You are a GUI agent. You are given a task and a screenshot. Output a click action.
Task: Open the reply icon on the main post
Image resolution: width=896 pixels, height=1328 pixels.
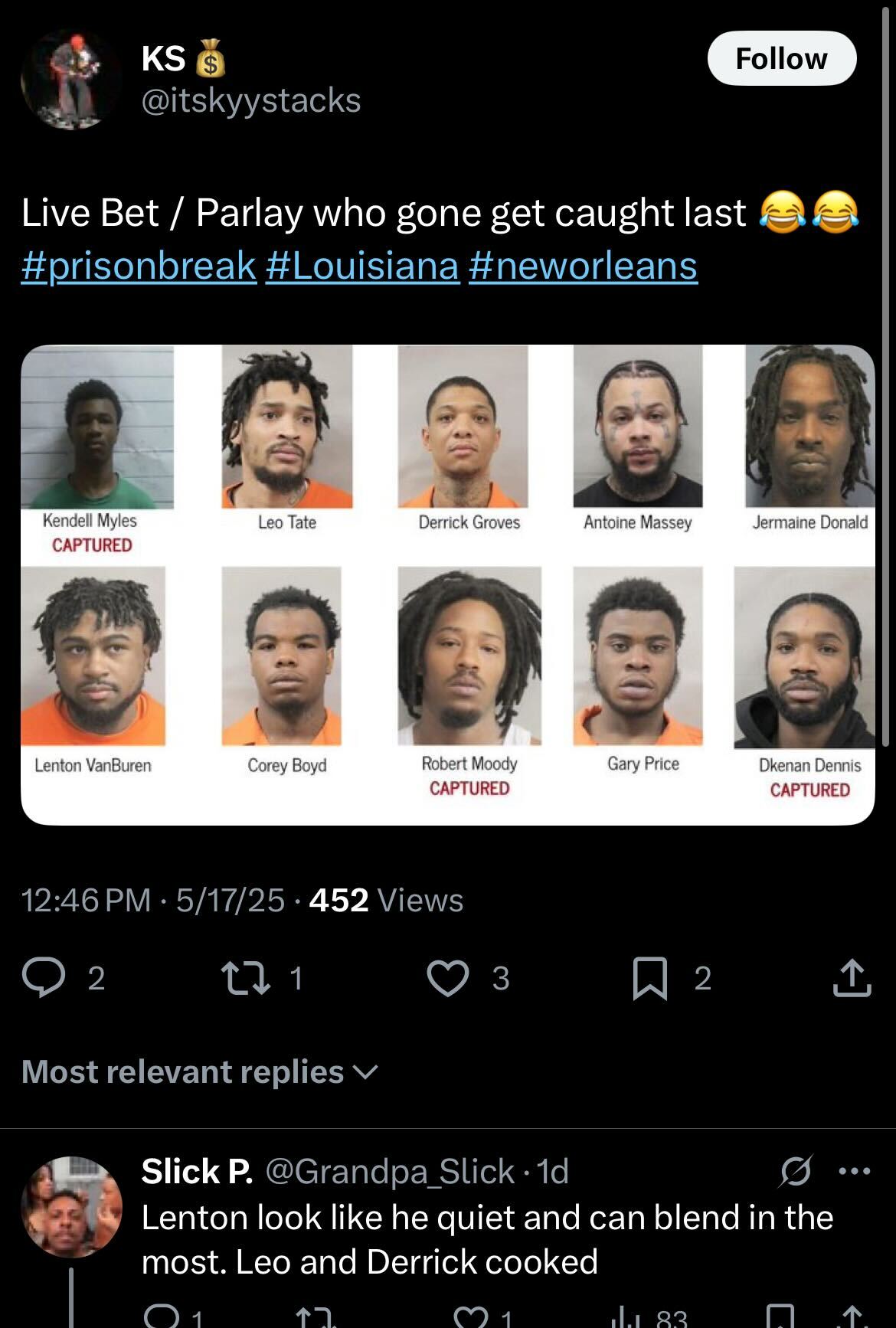[x=43, y=978]
